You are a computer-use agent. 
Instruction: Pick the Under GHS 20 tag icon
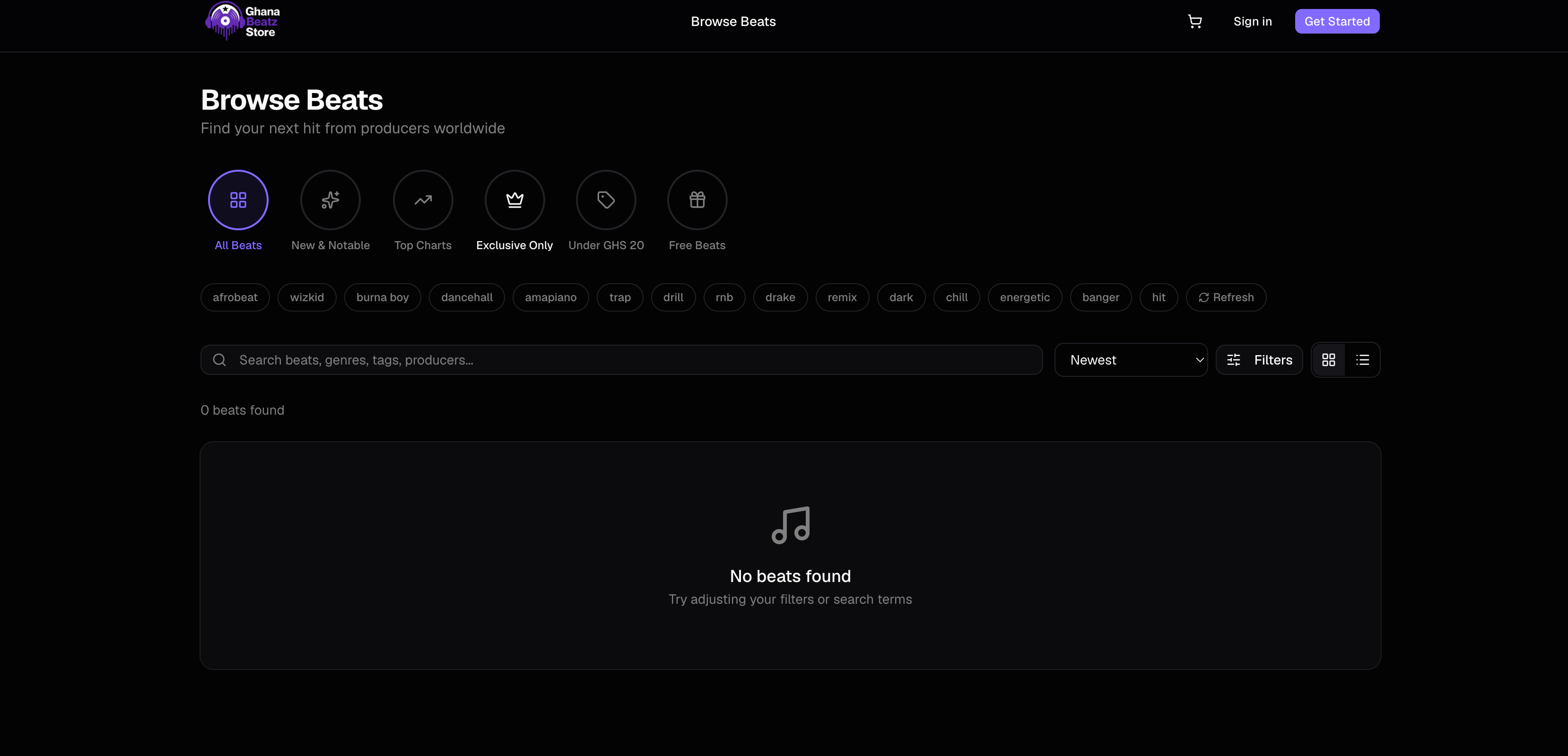pyautogui.click(x=606, y=200)
